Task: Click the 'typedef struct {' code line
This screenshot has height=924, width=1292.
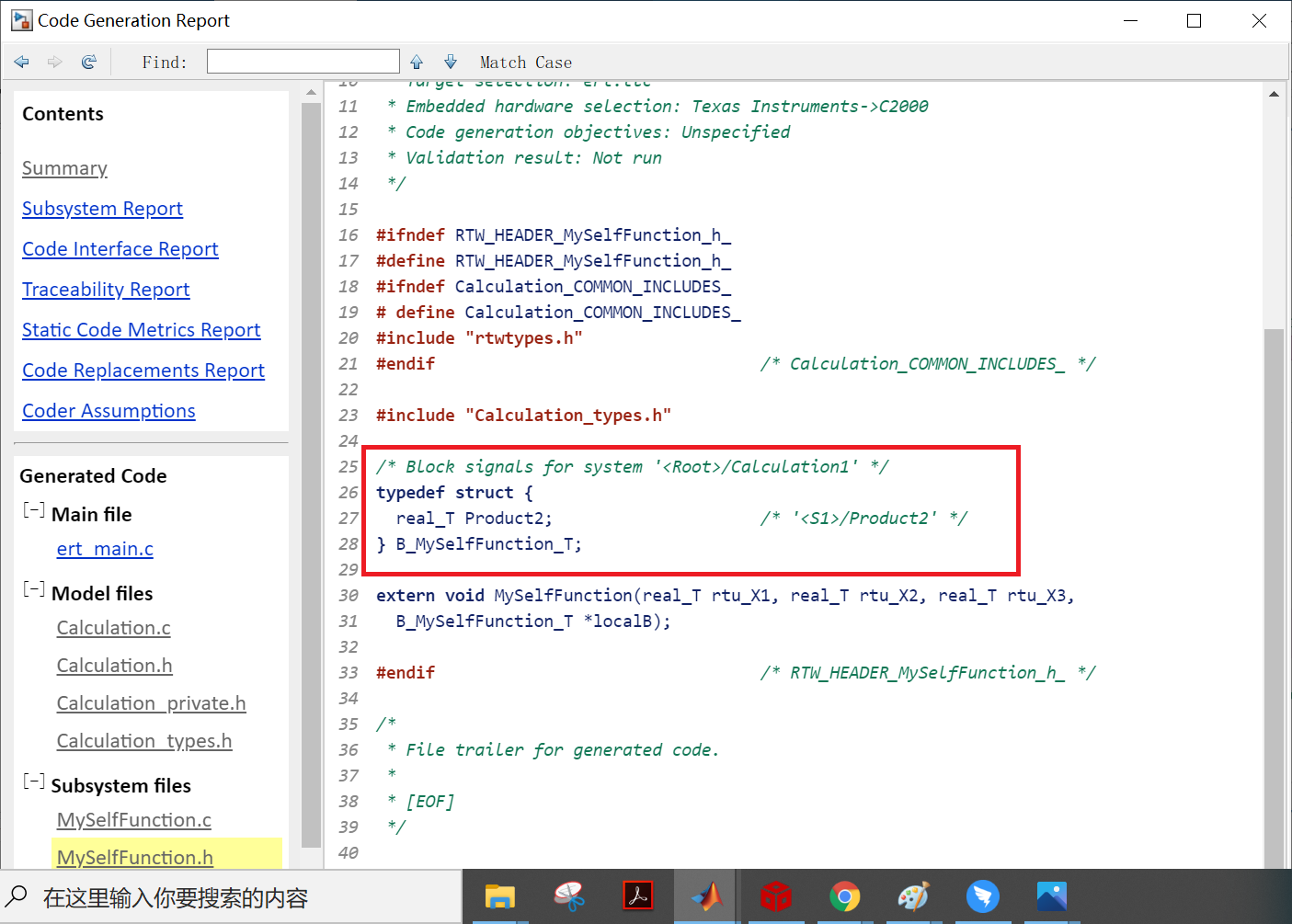Action: (x=454, y=493)
